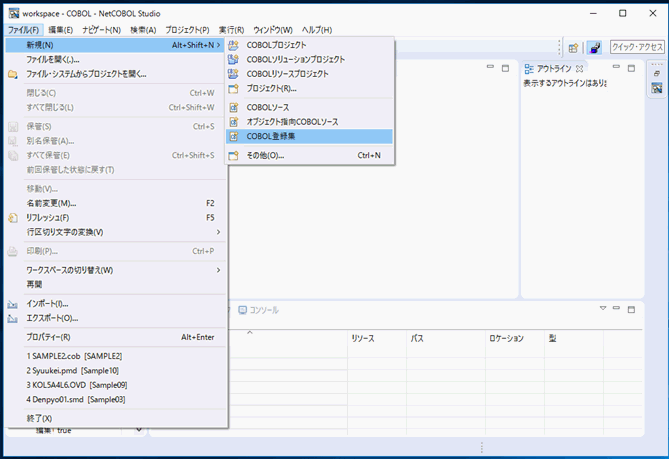
Task: Open the プロジェクト(P) menu
Action: coord(187,30)
